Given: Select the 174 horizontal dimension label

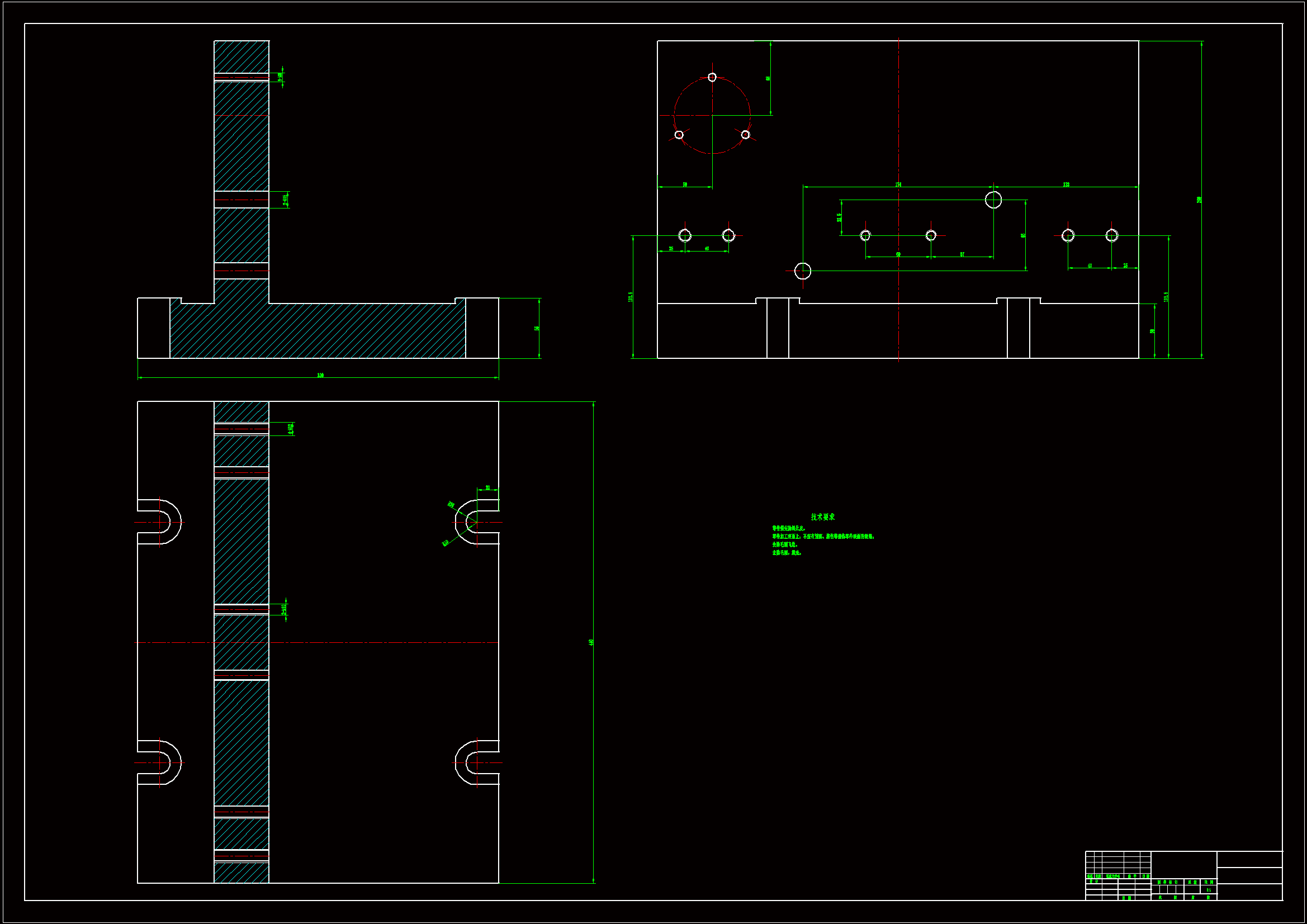Looking at the screenshot, I should coord(898,184).
